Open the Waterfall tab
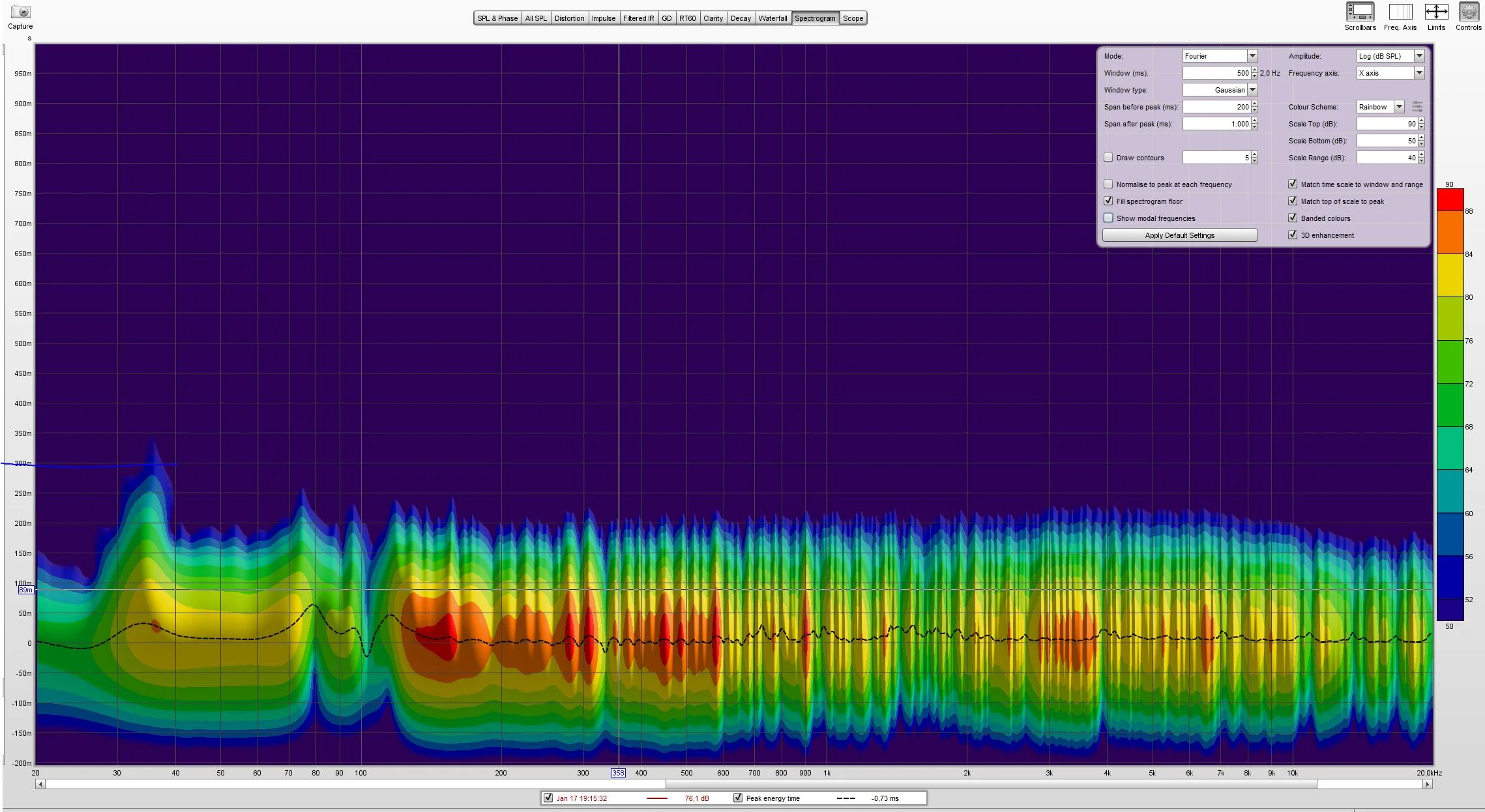Image resolution: width=1485 pixels, height=812 pixels. pos(772,18)
